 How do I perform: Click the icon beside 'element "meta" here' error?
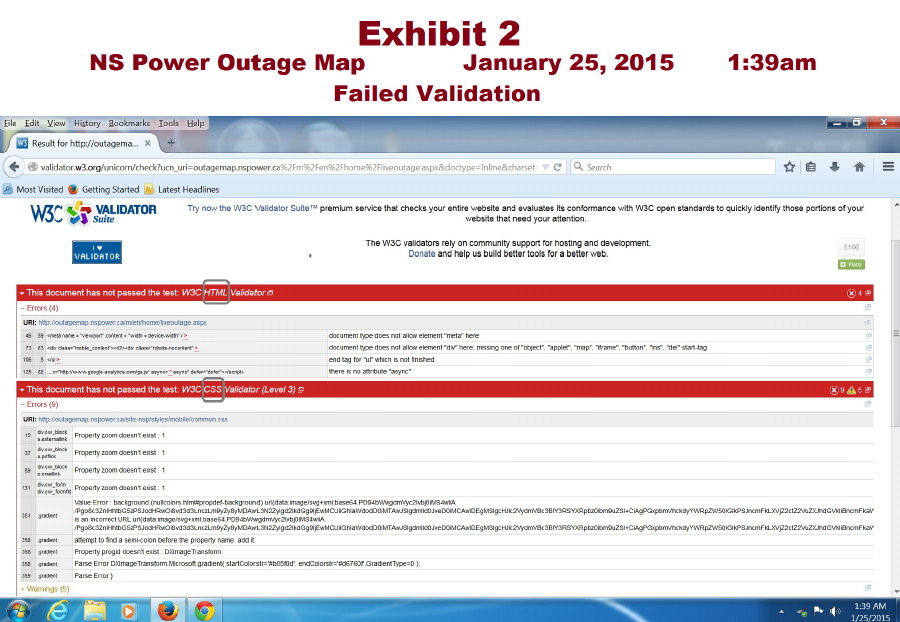coord(868,336)
